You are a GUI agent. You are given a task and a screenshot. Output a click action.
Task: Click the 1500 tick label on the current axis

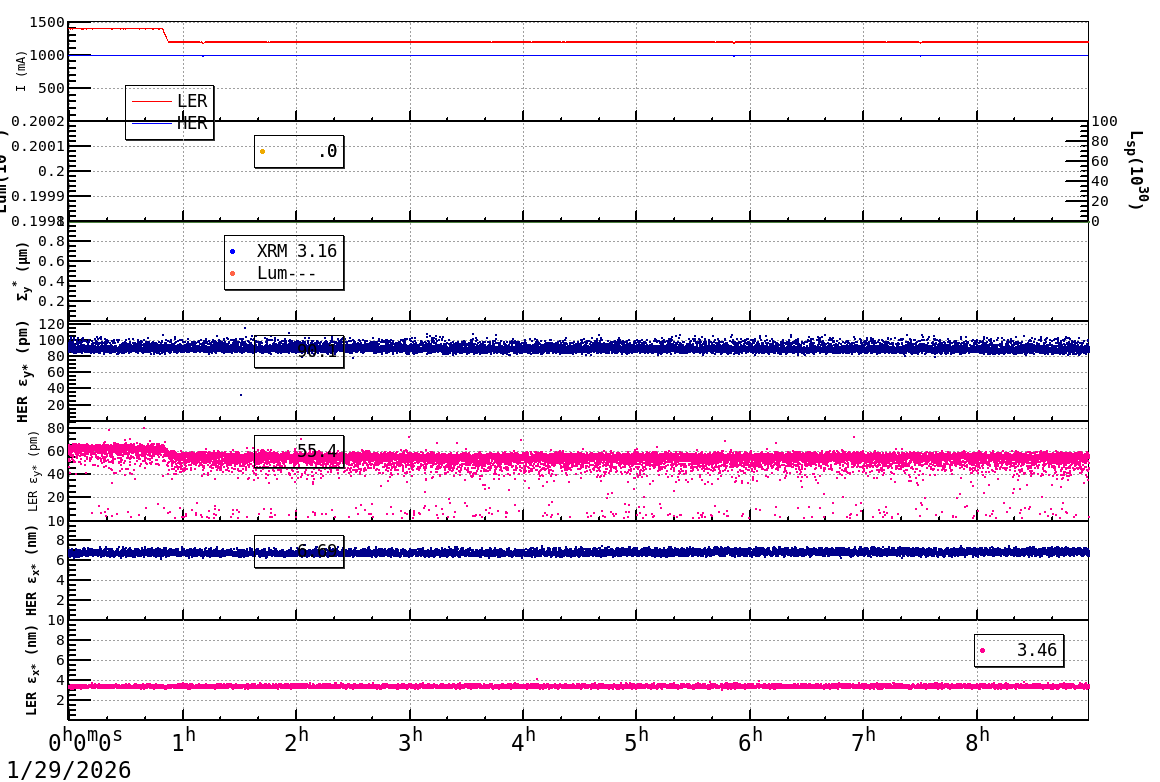[x=47, y=23]
